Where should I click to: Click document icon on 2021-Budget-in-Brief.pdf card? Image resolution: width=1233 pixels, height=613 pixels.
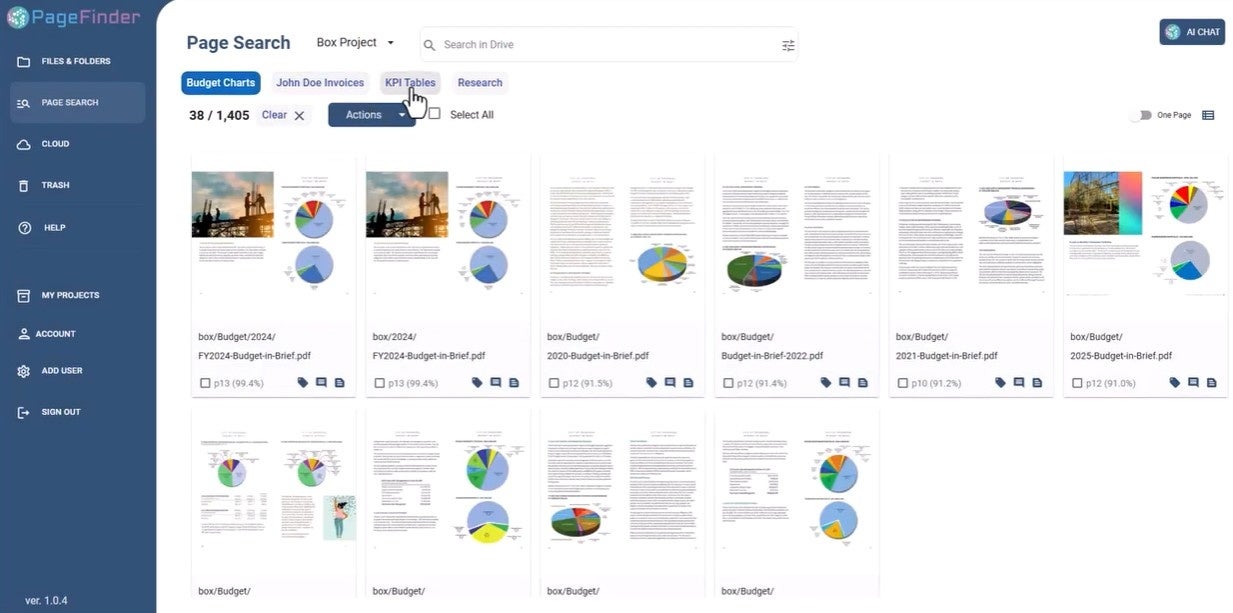pos(1037,383)
